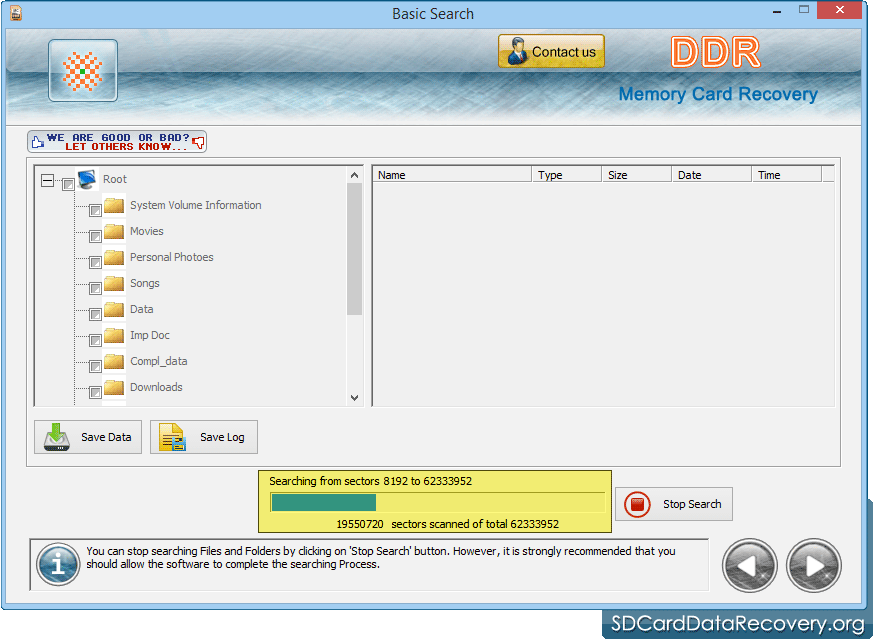The image size is (873, 639).
Task: Click the tree scrollbar down arrow
Action: [355, 397]
